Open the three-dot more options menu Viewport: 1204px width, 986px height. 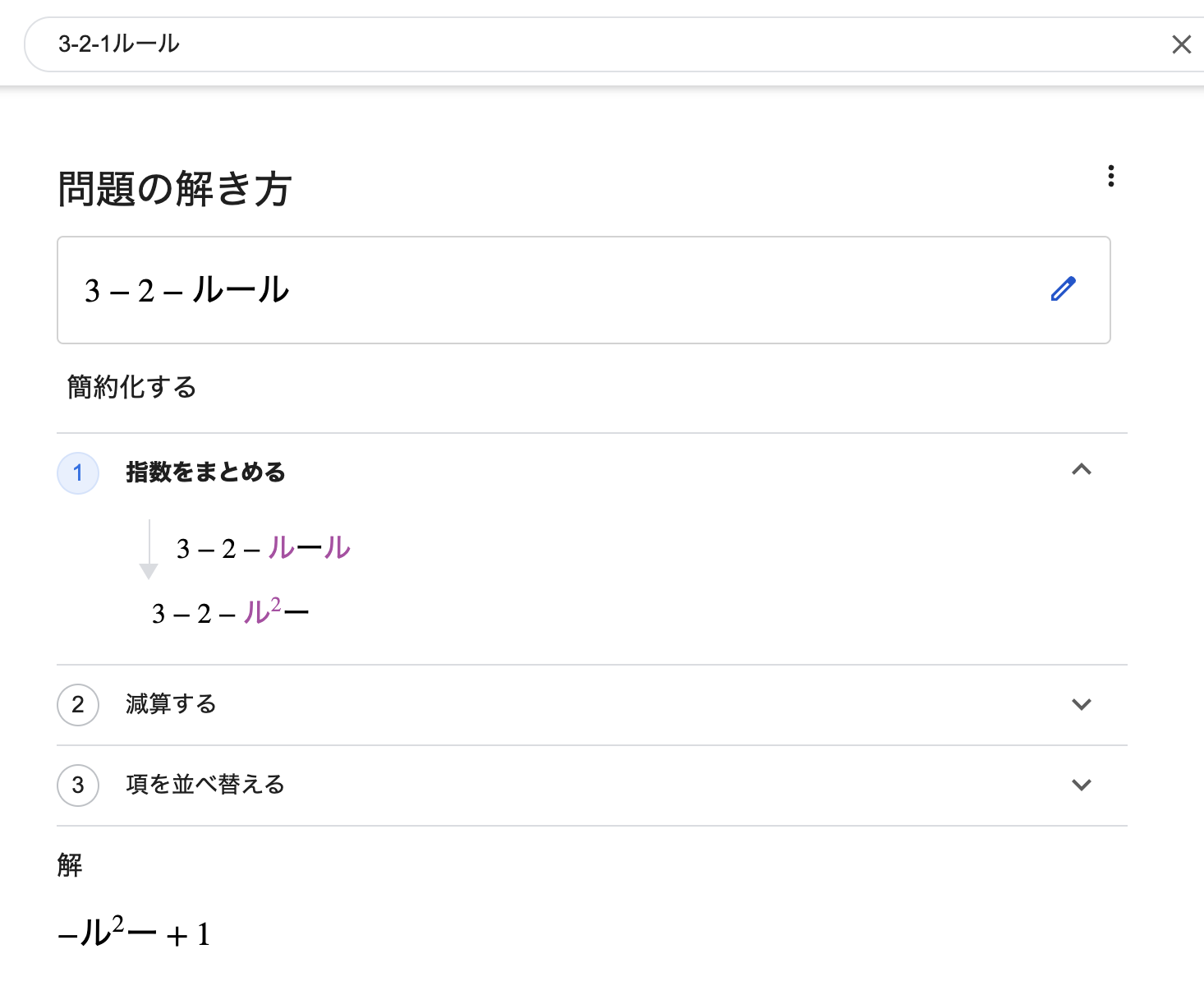pos(1110,176)
